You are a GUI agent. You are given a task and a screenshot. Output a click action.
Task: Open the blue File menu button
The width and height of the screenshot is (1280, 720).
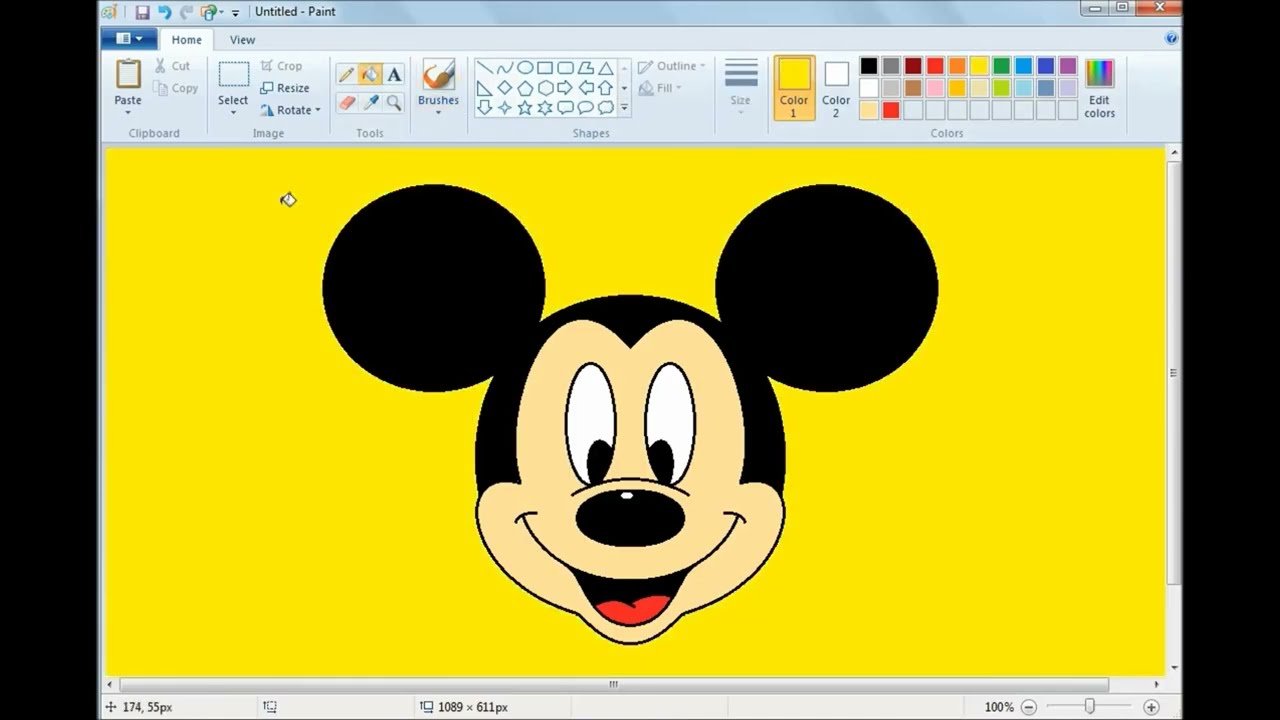tap(129, 39)
